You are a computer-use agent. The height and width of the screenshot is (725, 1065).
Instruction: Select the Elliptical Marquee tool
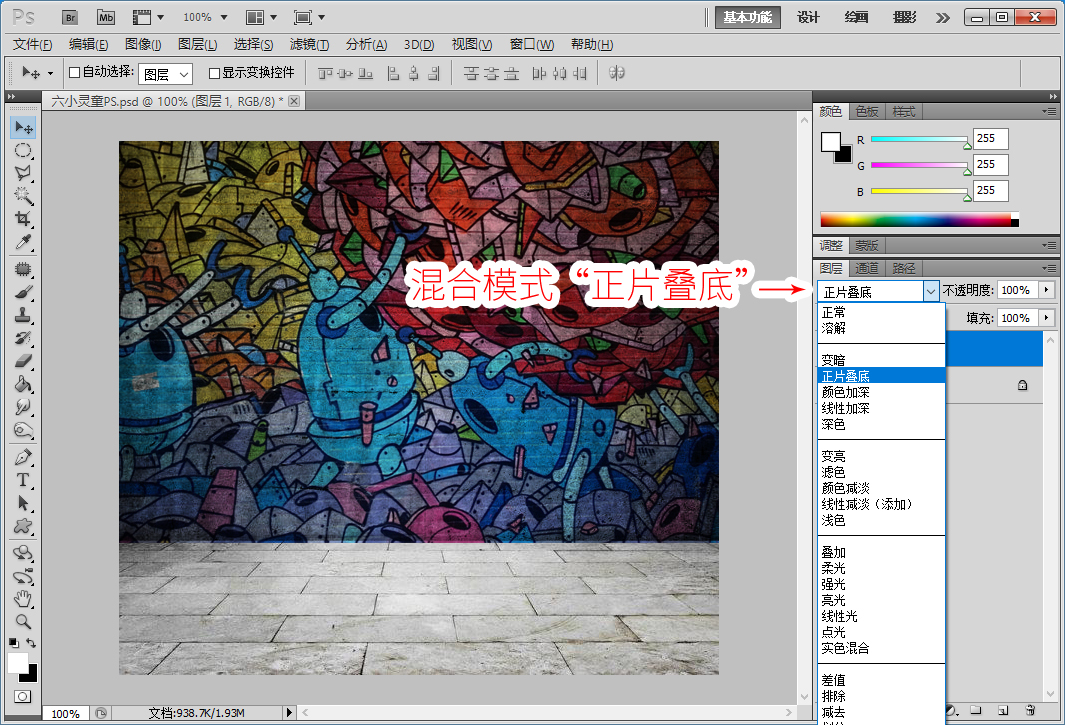click(23, 150)
